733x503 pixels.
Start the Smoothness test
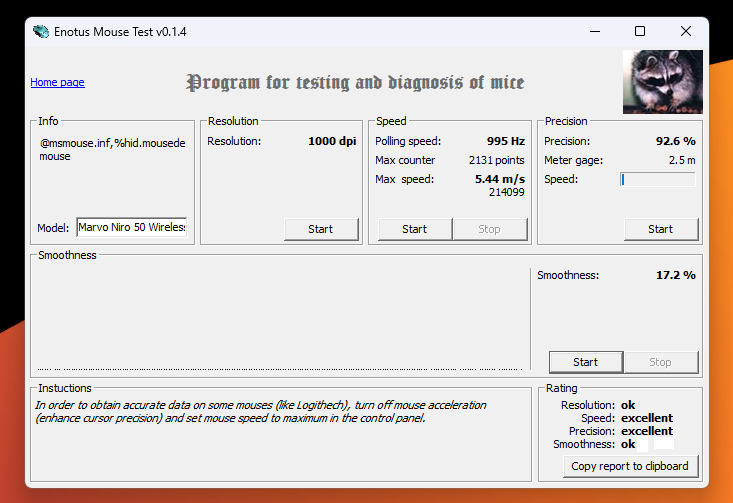pos(585,362)
